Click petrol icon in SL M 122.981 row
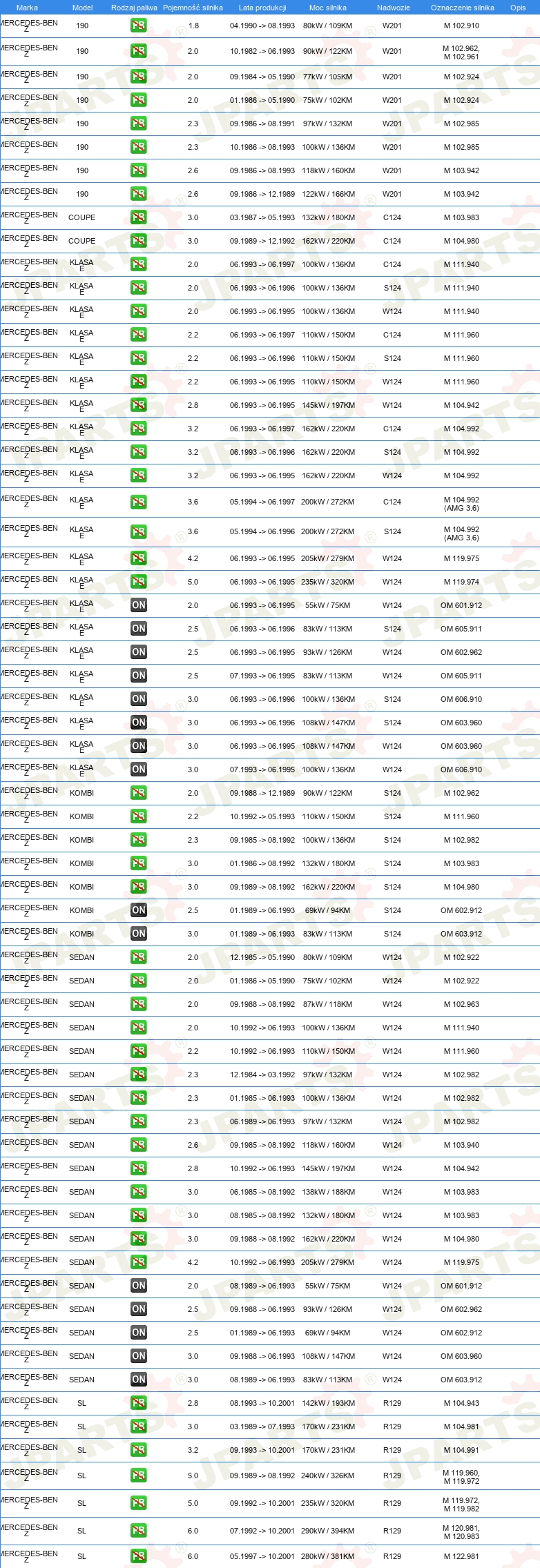 pos(138,1556)
